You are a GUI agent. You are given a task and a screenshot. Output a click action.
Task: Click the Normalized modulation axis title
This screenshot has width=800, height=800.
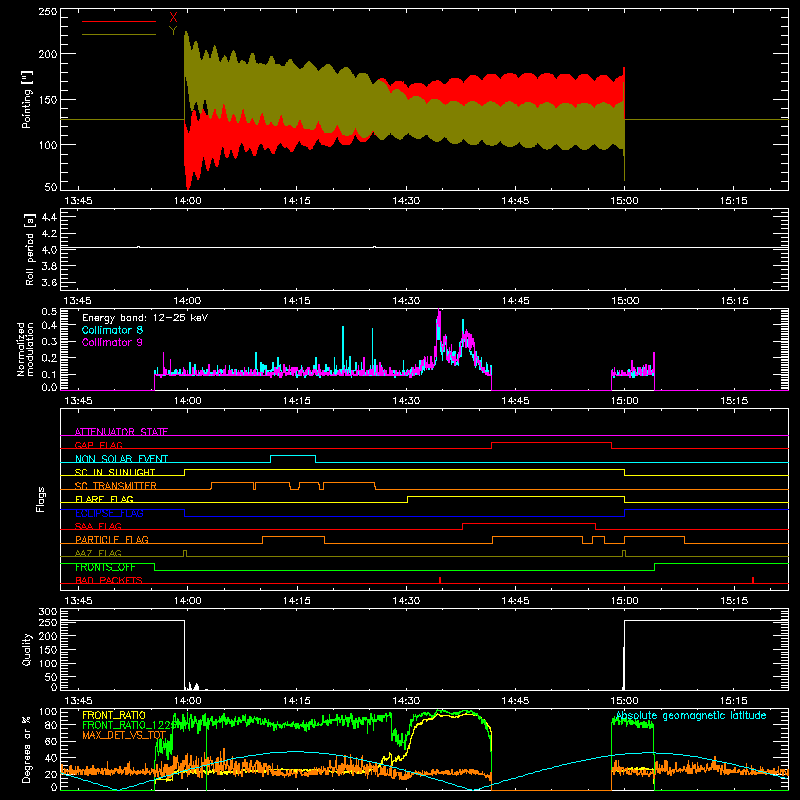[x=26, y=349]
